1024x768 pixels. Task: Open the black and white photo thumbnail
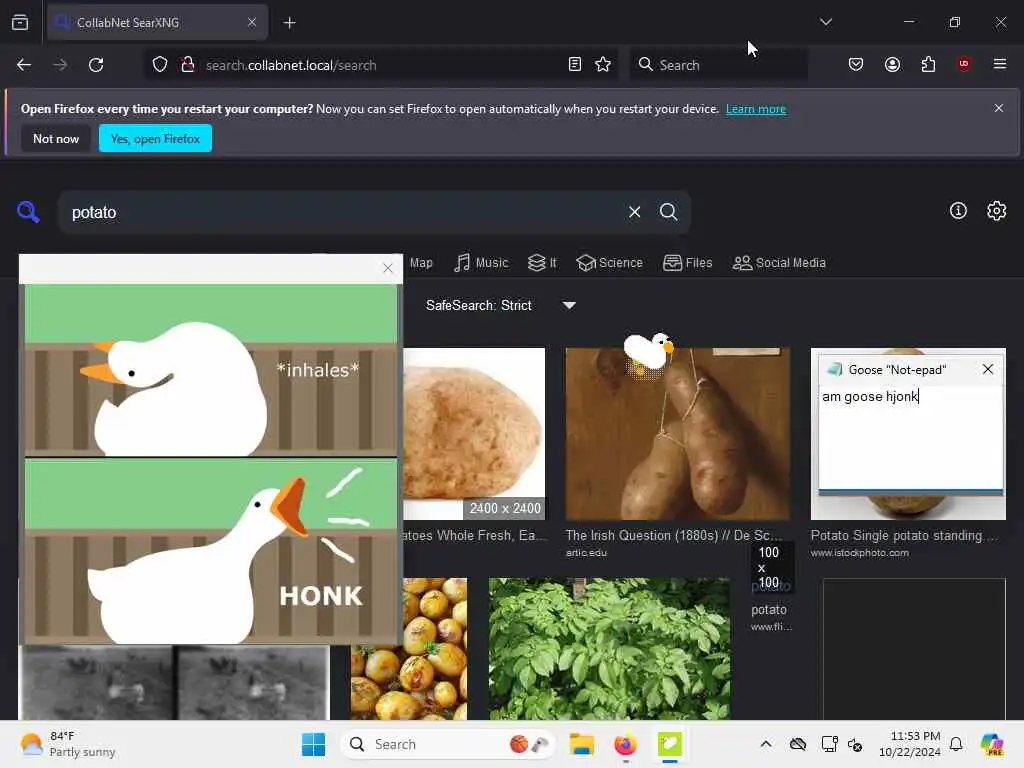click(x=174, y=682)
